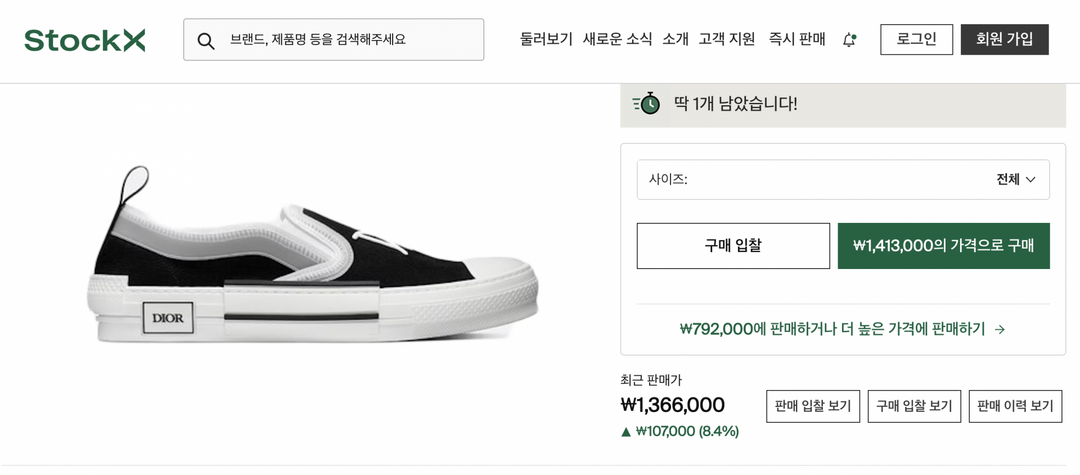Click the 구매 입찰 button
This screenshot has height=475, width=1080.
point(733,246)
